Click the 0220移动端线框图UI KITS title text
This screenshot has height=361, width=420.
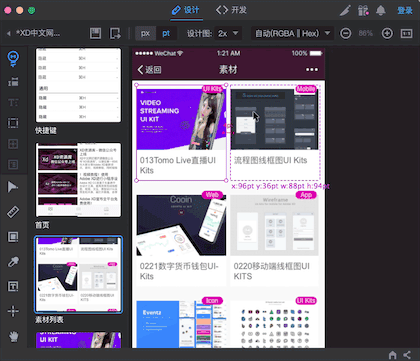pos(272,271)
